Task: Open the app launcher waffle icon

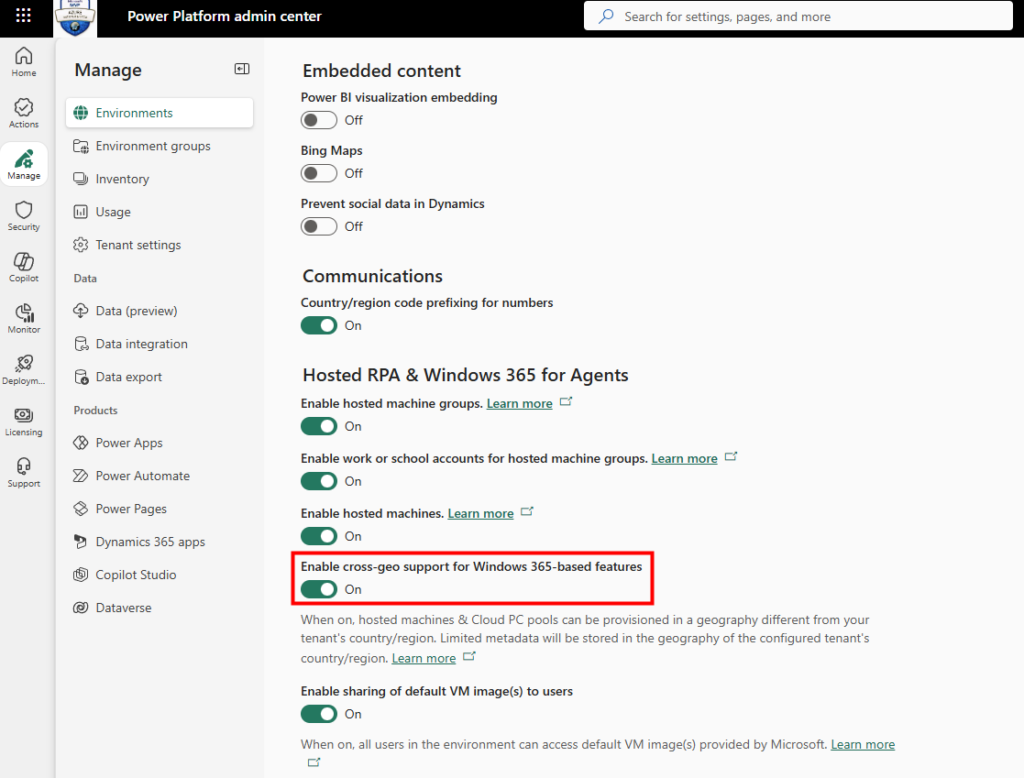Action: [24, 16]
